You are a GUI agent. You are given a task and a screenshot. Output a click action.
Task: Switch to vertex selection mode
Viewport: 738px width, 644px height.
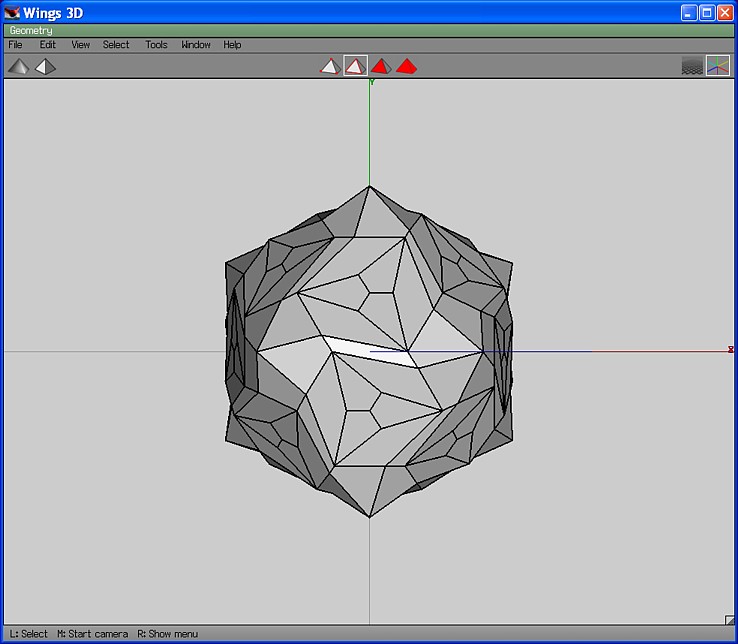(x=329, y=66)
